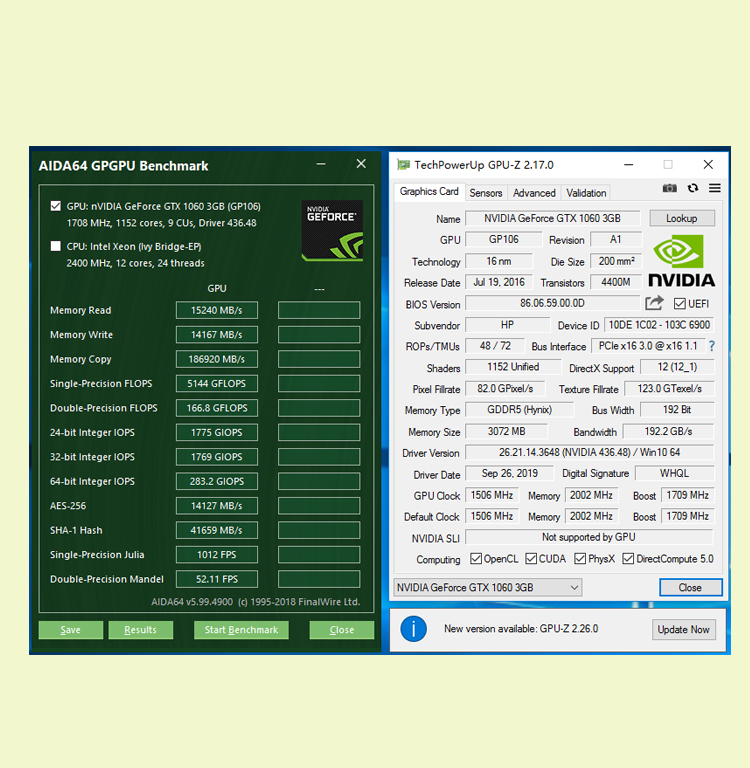Click the Bus Interface question mark
The image size is (750, 768).
[712, 346]
